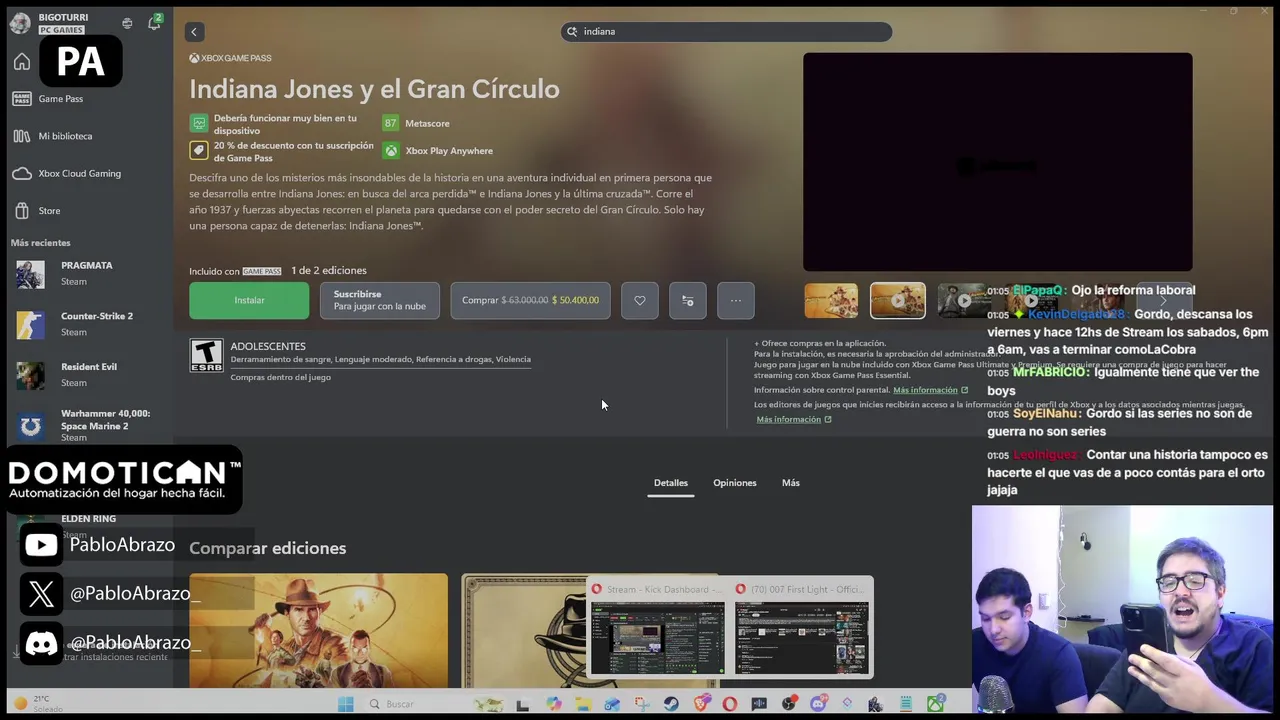Image resolution: width=1280 pixels, height=720 pixels.
Task: Open the first edition cover art
Action: click(318, 631)
